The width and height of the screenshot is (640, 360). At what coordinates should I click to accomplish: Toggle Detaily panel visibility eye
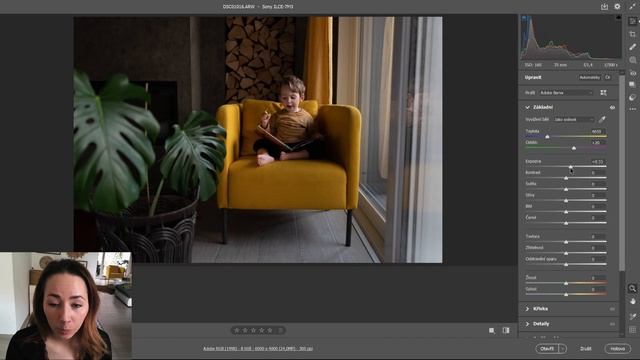pos(612,324)
